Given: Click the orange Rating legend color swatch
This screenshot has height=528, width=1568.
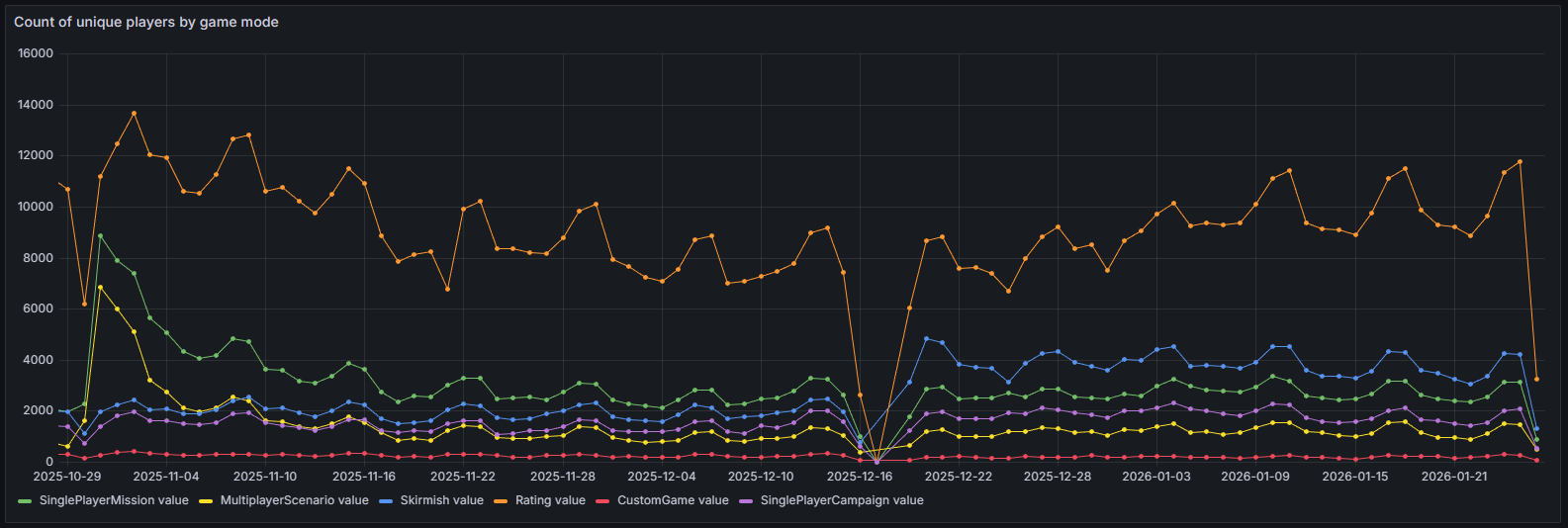Looking at the screenshot, I should pos(502,501).
